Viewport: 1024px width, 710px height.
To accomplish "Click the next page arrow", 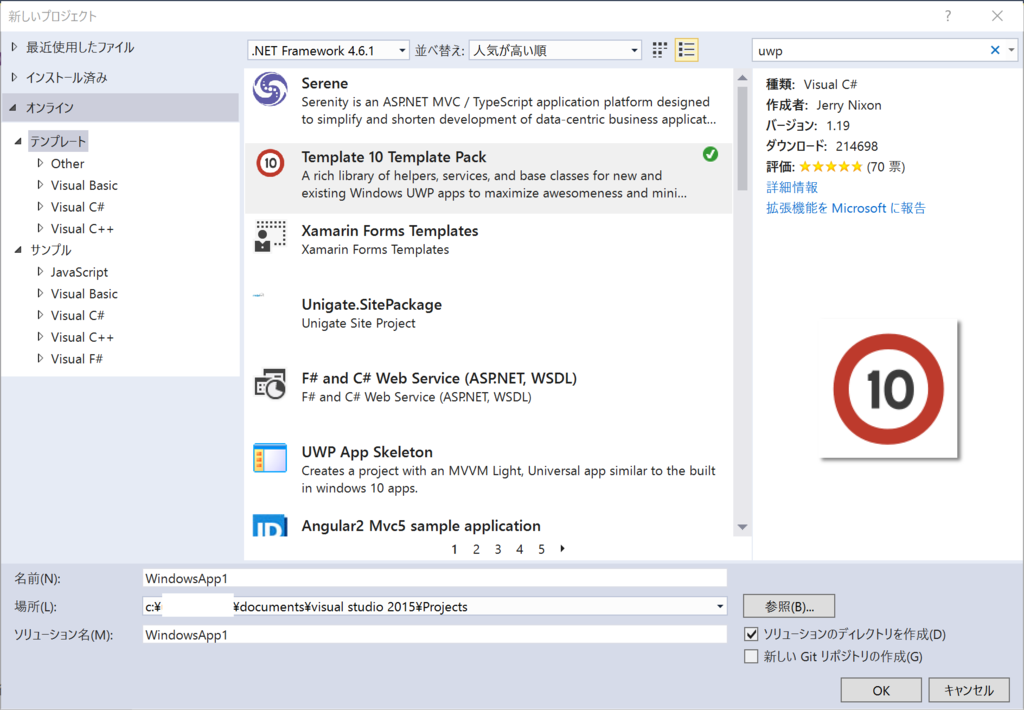I will (x=562, y=549).
